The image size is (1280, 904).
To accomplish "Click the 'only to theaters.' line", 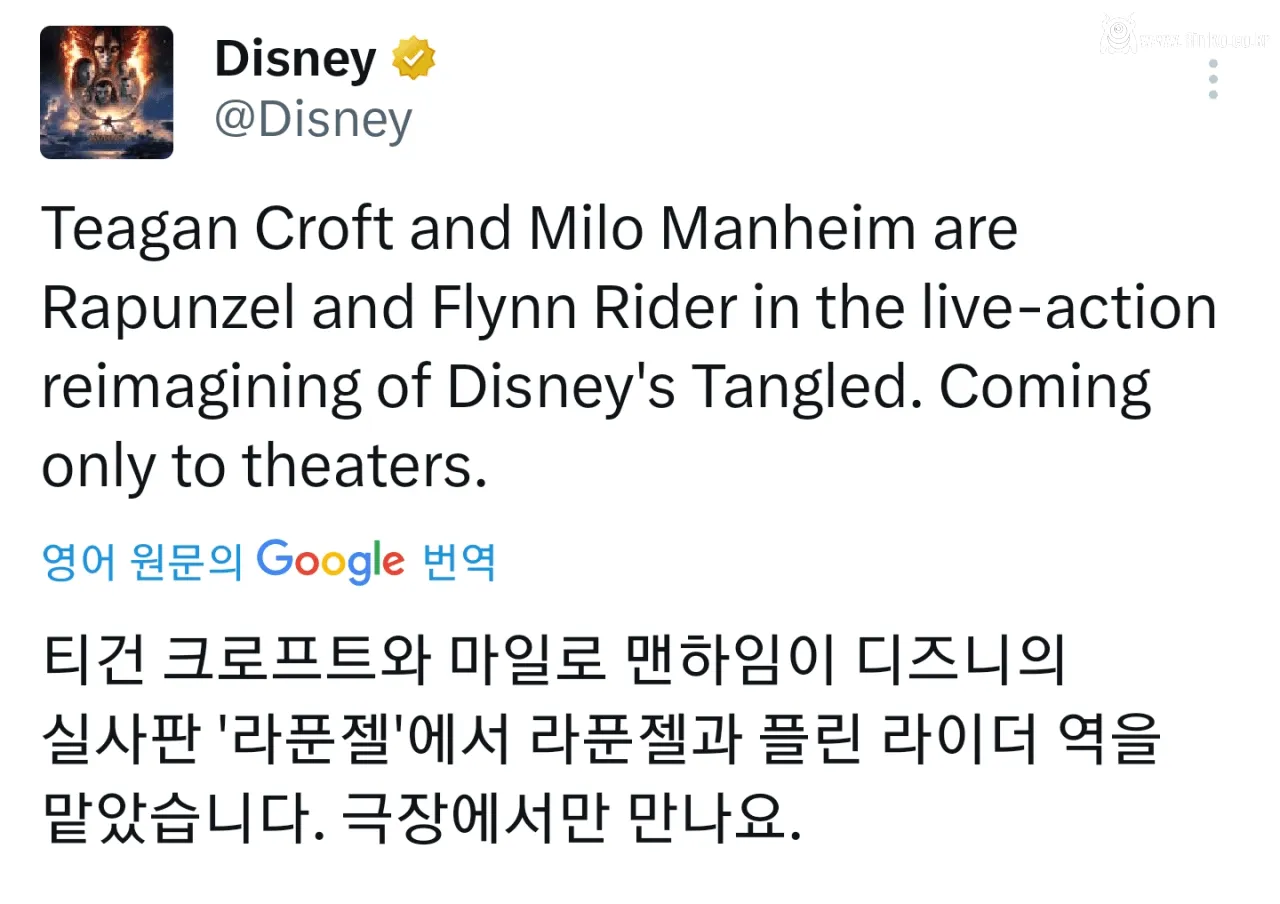I will click(264, 466).
